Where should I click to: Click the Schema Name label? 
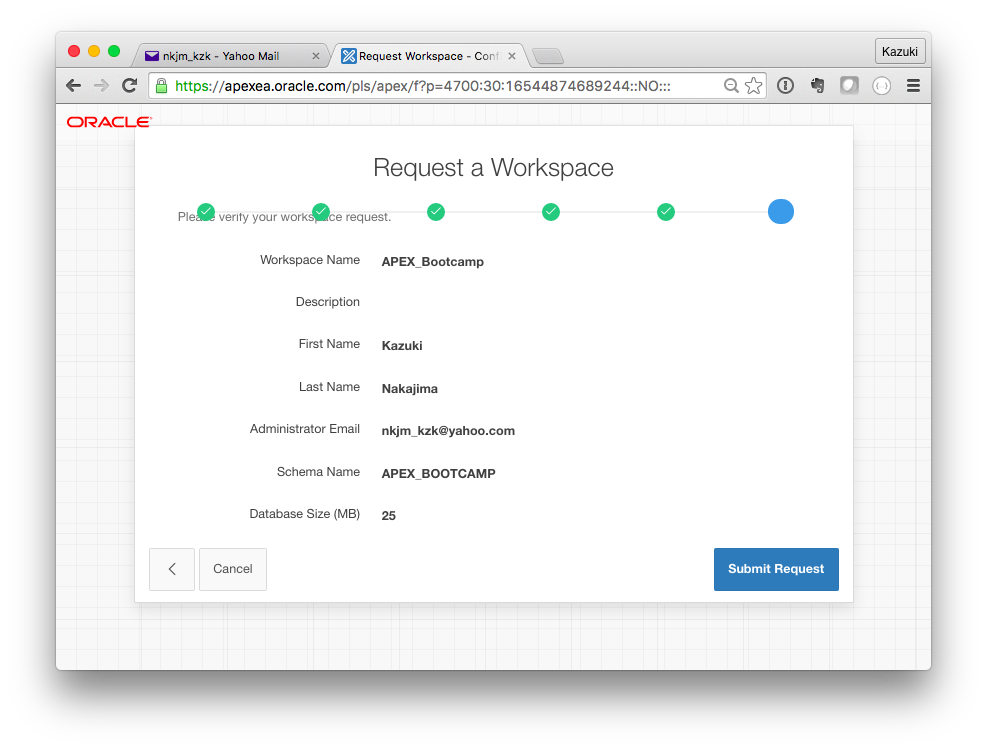click(319, 472)
